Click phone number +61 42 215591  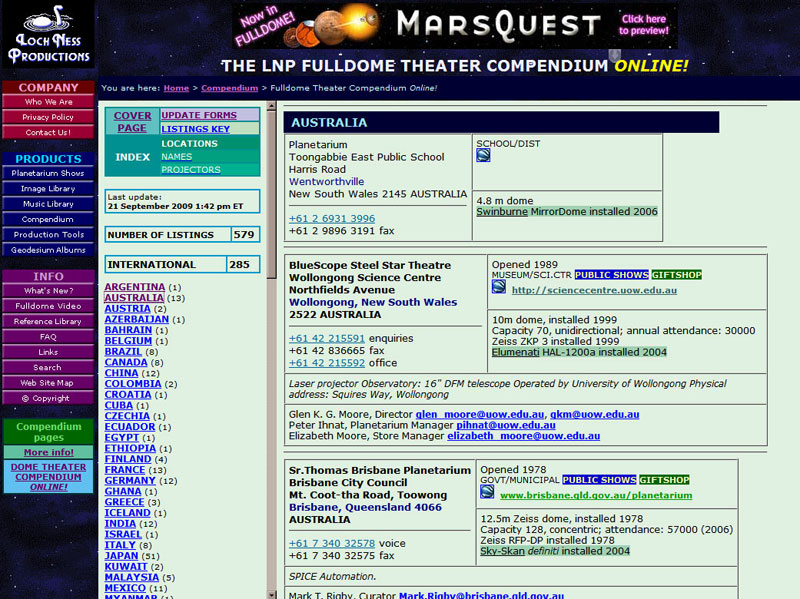point(327,338)
